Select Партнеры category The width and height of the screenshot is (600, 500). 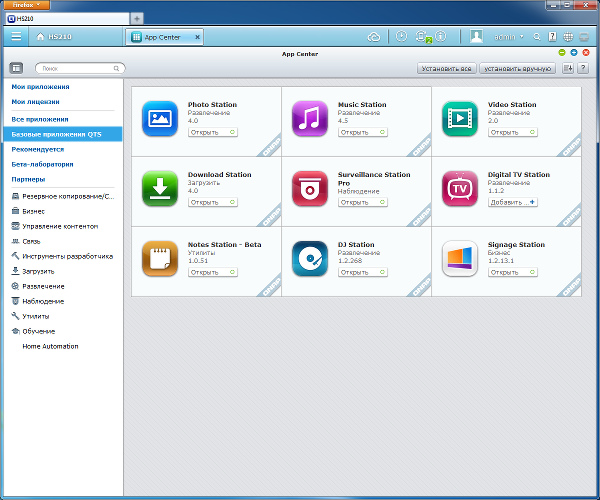pos(28,179)
